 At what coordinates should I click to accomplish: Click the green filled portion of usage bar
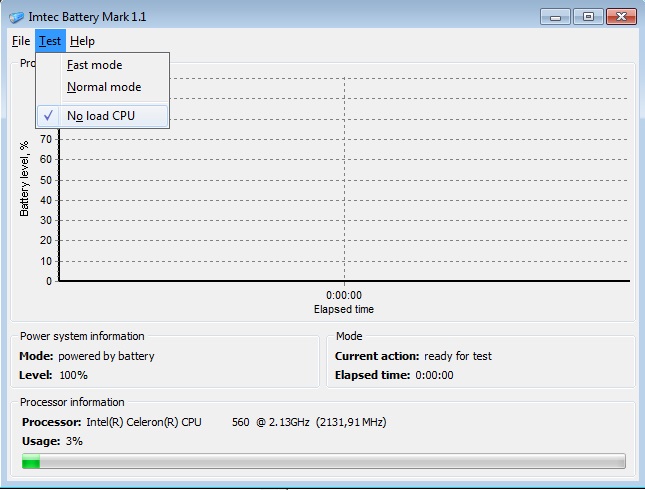(31, 461)
